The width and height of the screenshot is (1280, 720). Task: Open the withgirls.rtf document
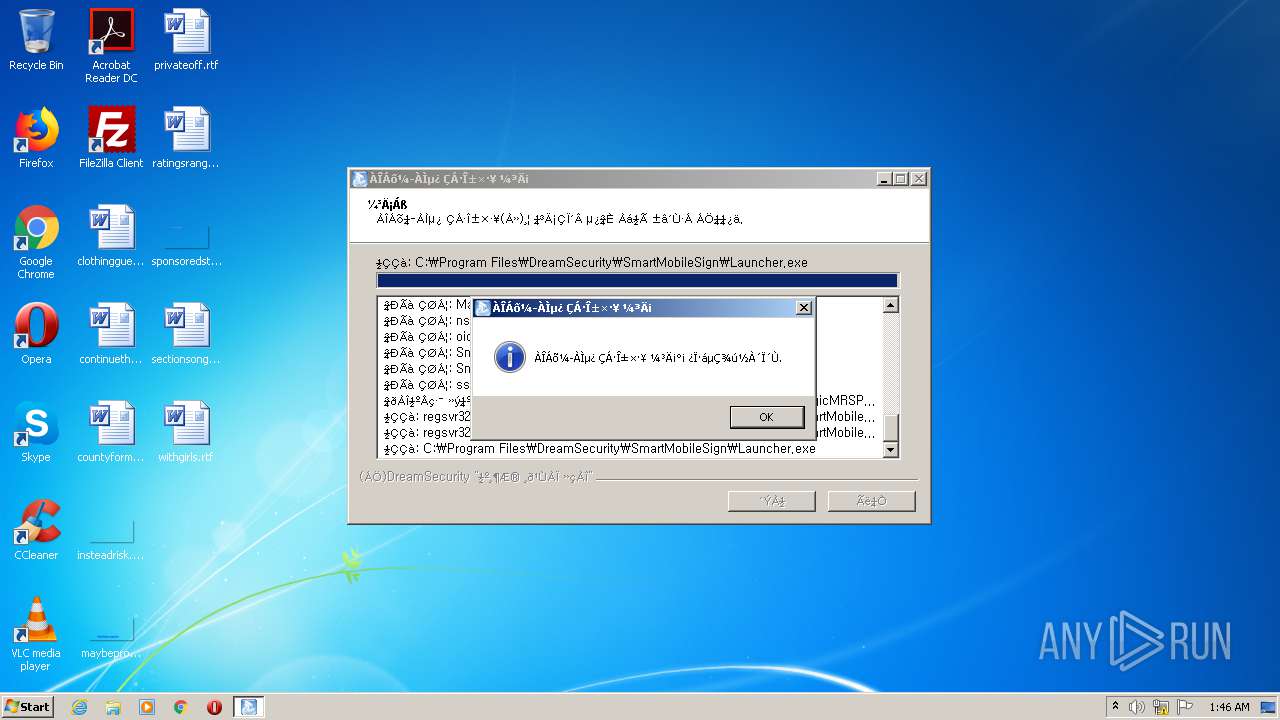click(186, 432)
